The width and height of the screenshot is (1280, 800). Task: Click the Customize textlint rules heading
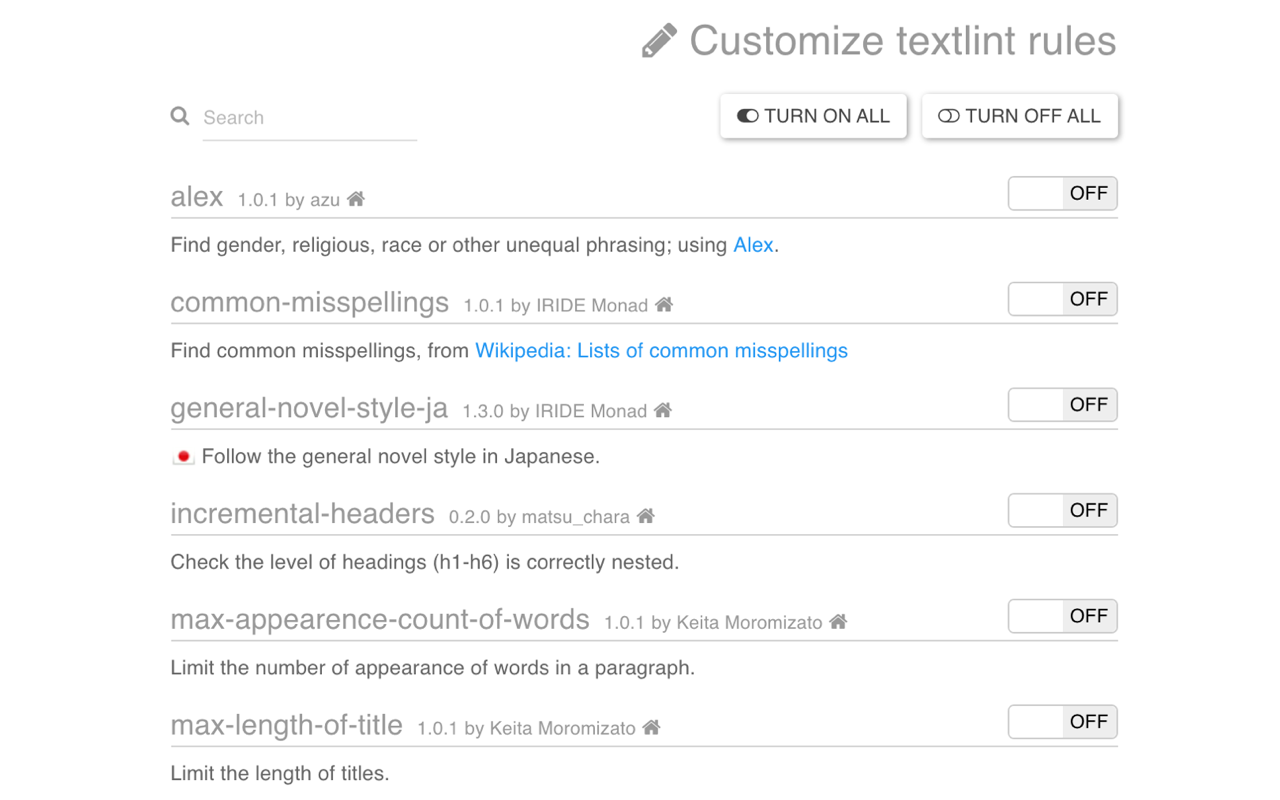pos(903,41)
